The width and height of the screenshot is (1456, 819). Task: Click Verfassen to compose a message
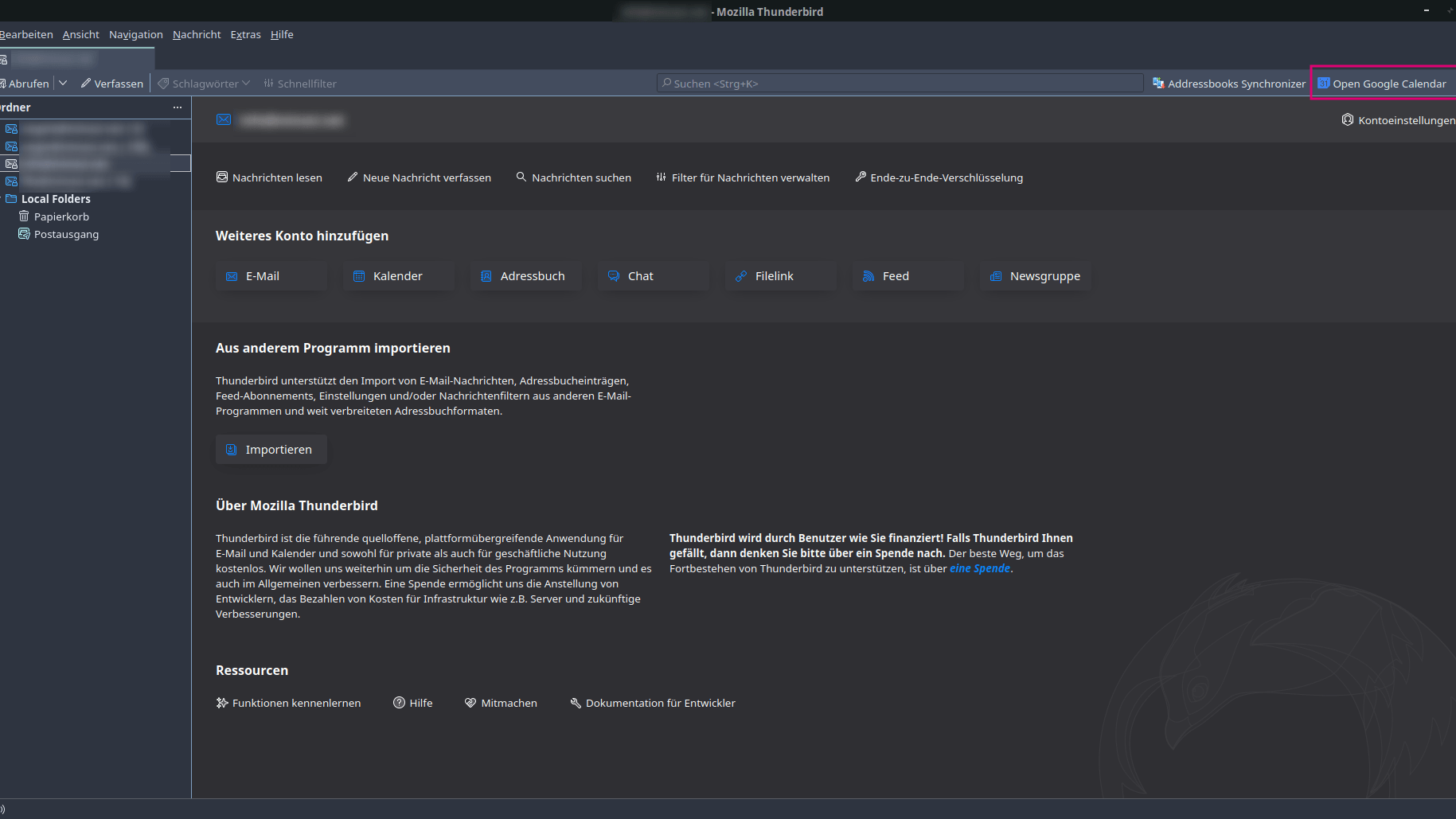coord(111,84)
